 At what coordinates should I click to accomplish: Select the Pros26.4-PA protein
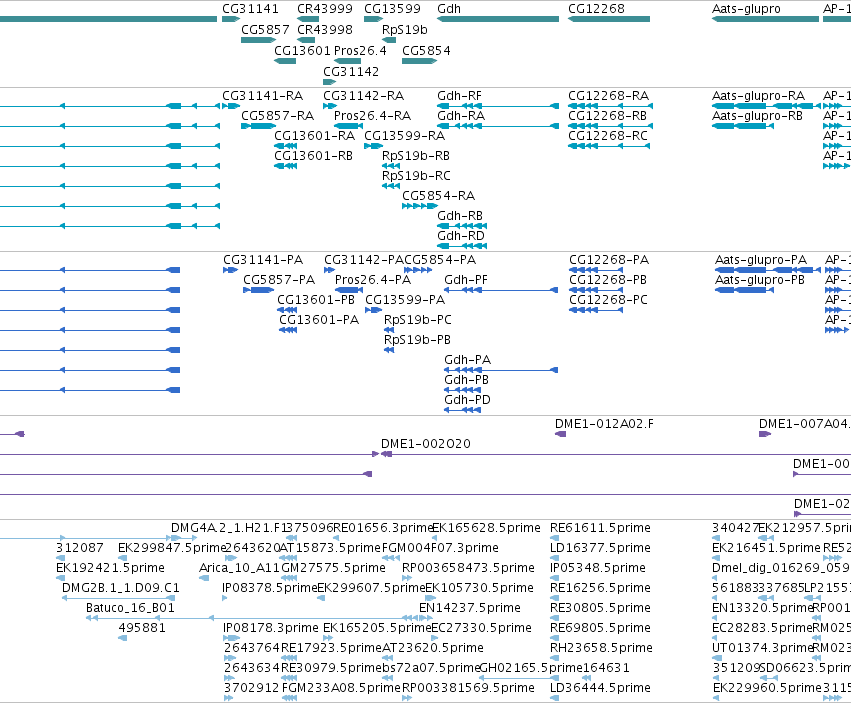348,290
